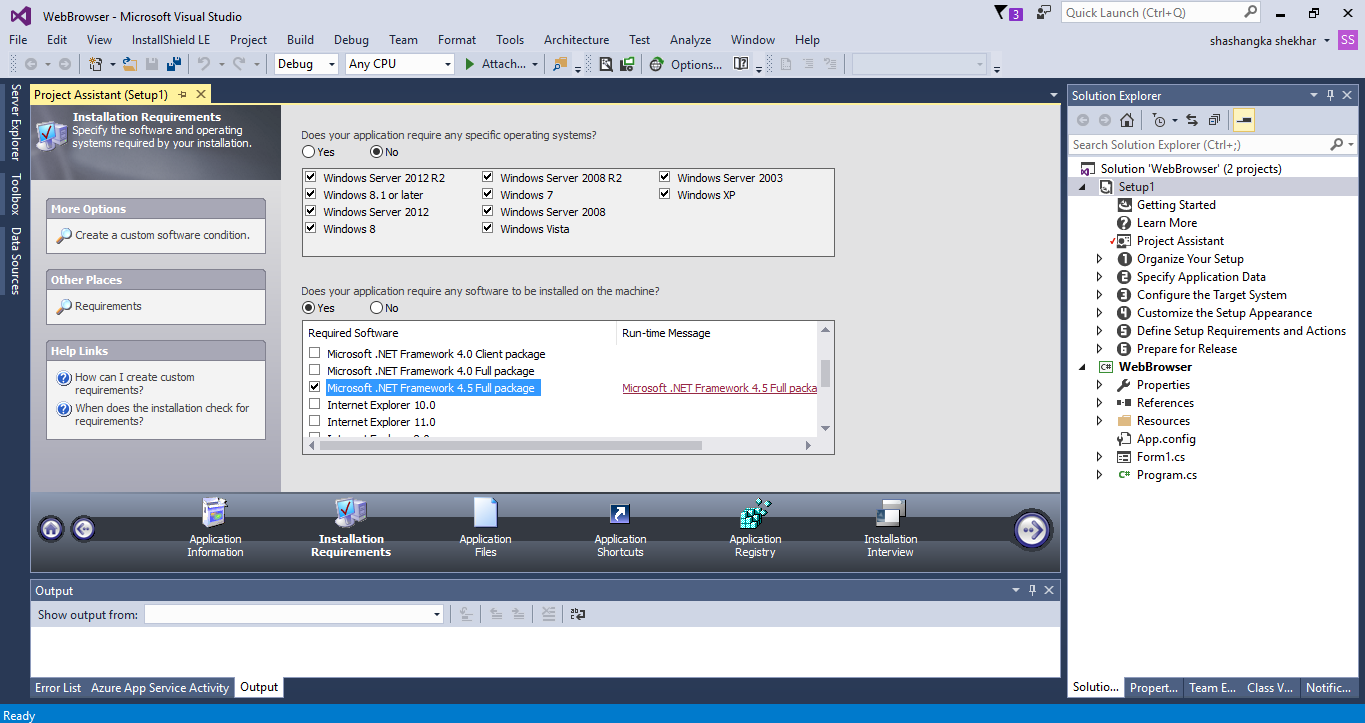This screenshot has height=723, width=1365.
Task: Expand the Form1.cs node
Action: (1100, 457)
